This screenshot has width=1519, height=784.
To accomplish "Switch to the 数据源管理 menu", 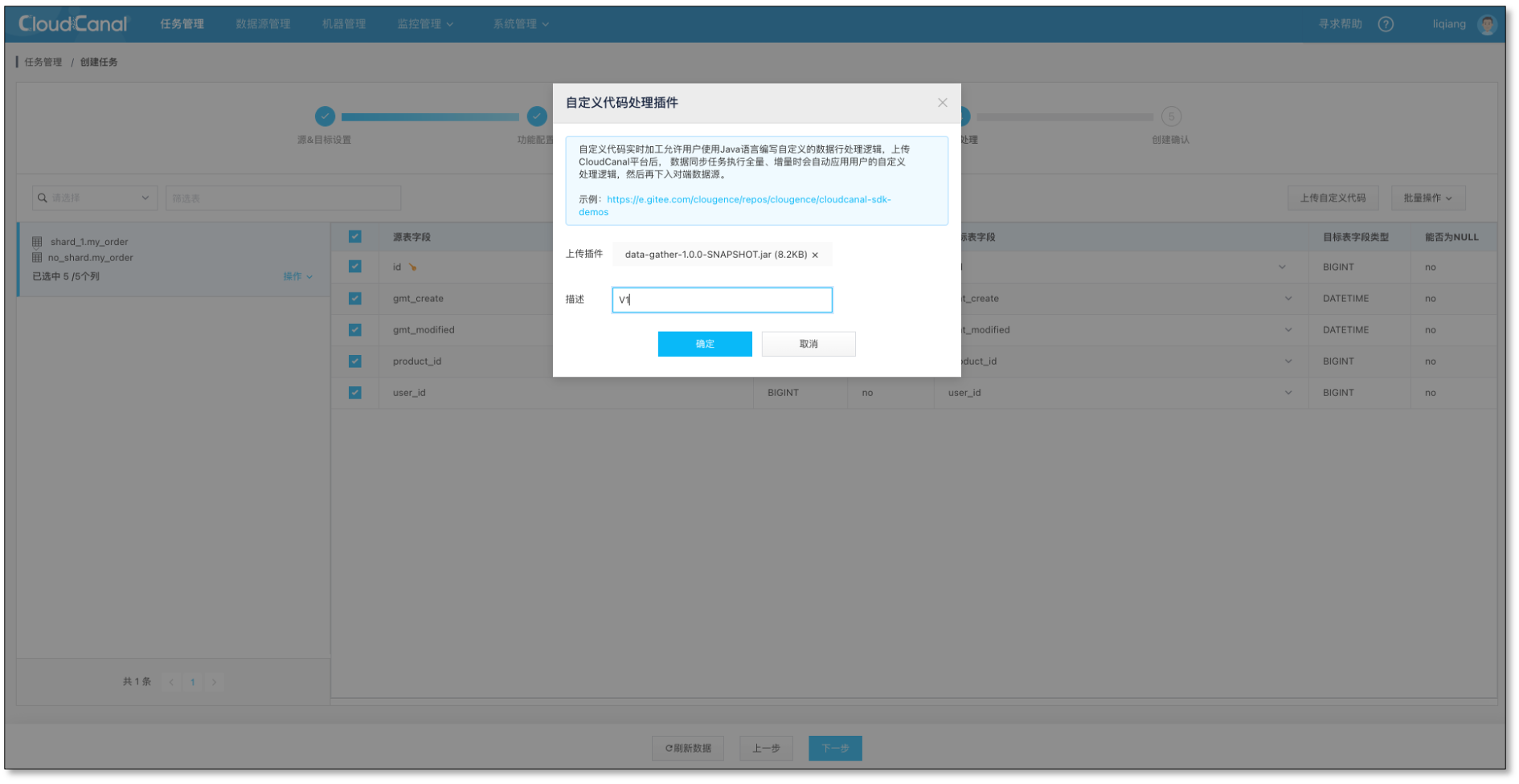I will (x=262, y=23).
